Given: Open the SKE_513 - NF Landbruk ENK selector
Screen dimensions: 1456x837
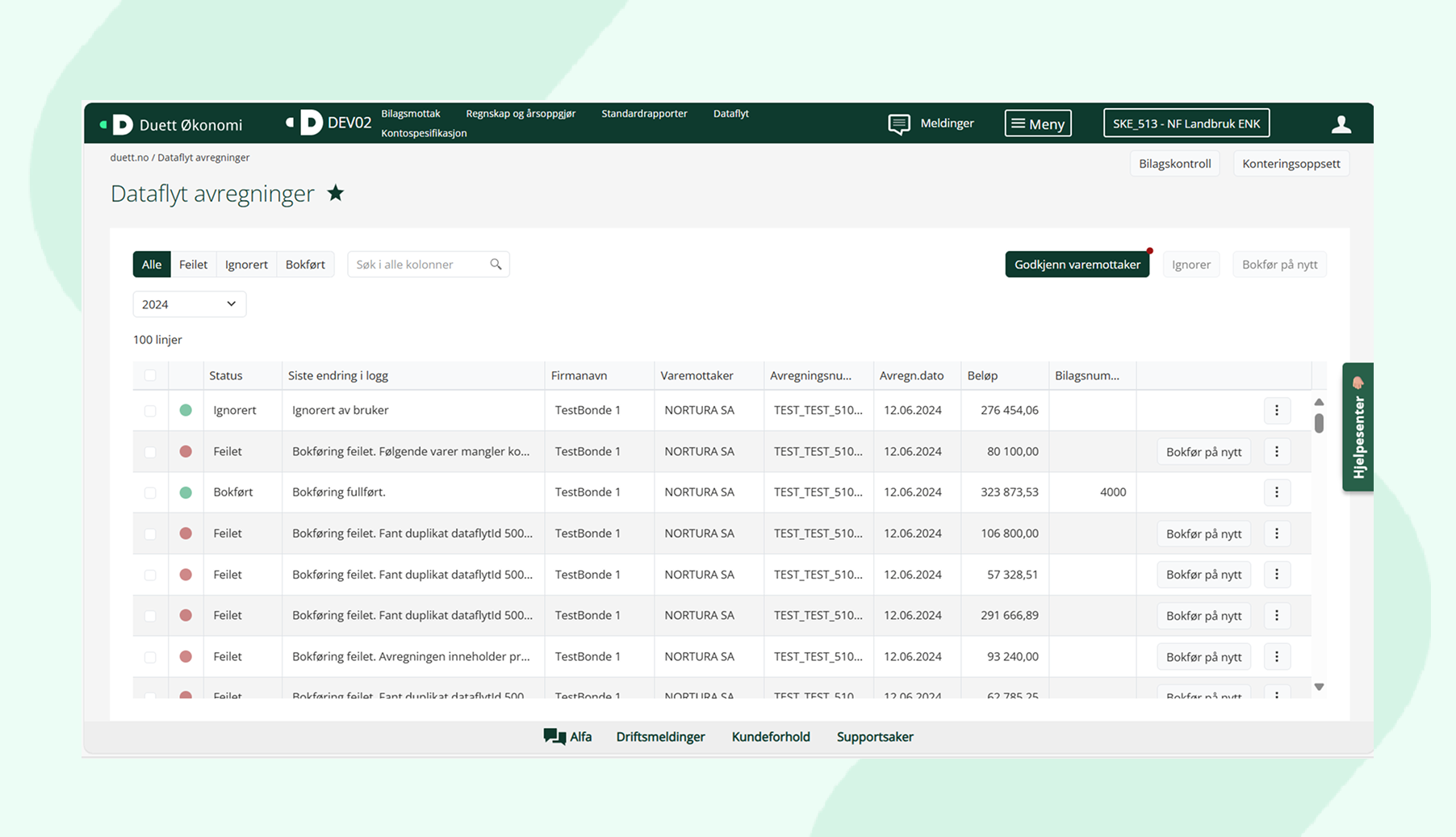Looking at the screenshot, I should coord(1186,123).
